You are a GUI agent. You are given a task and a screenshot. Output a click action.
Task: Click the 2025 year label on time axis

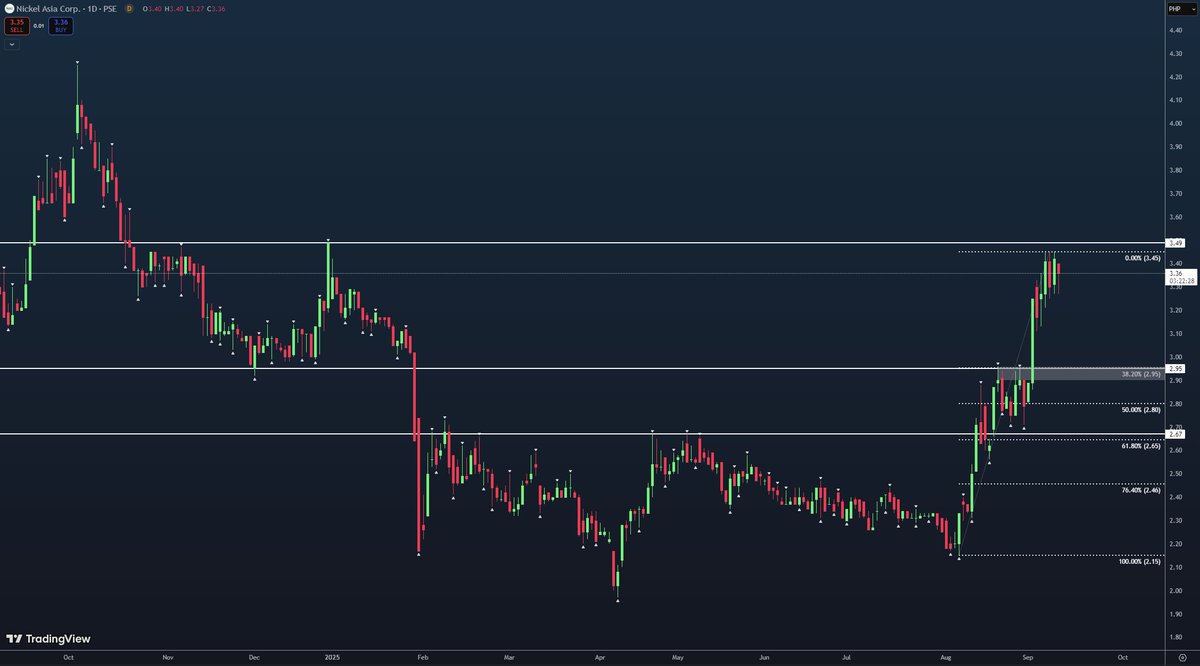[332, 657]
